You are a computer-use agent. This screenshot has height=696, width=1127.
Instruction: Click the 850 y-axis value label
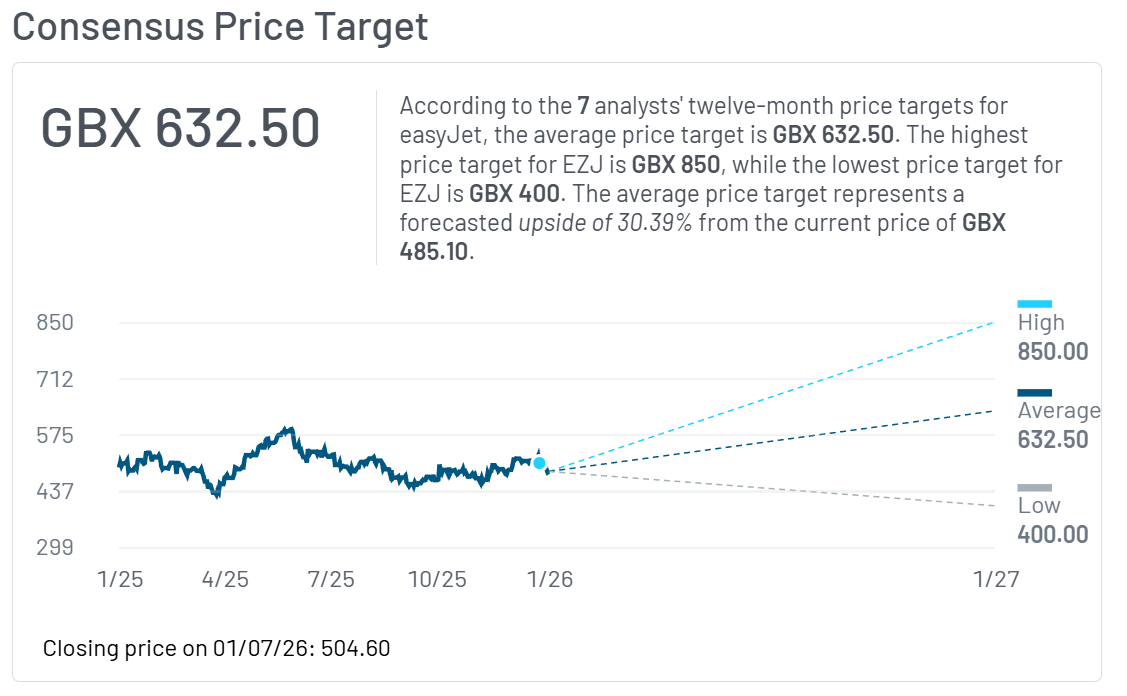click(56, 323)
